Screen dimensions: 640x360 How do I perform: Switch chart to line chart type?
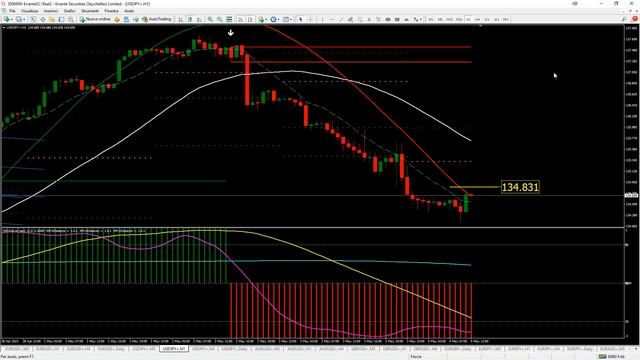pos(199,19)
